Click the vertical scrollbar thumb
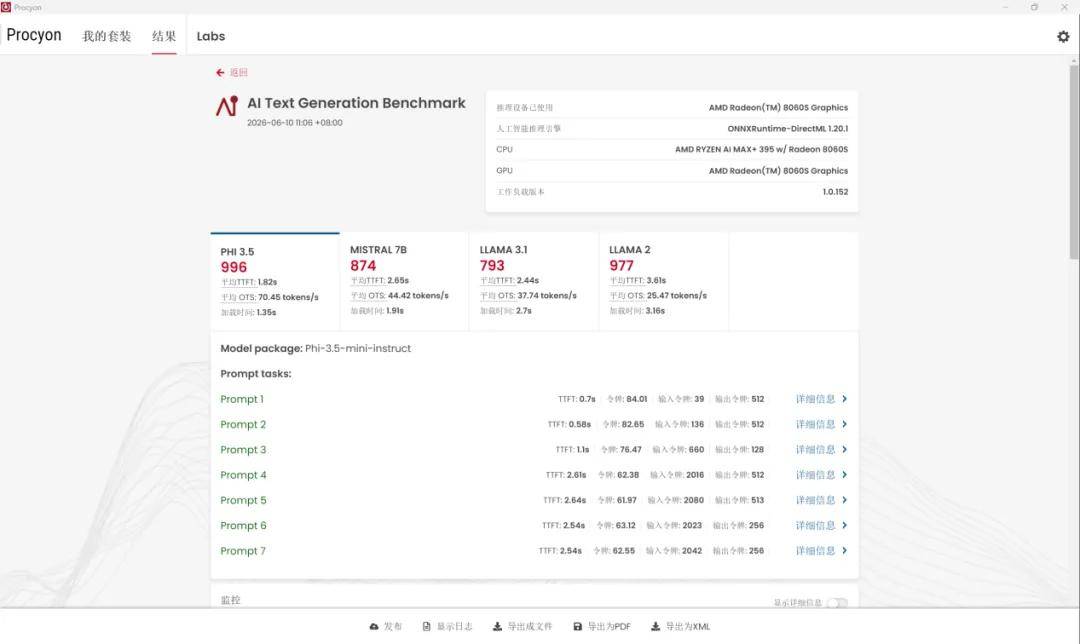Viewport: 1080px width, 644px height. (x=1074, y=162)
